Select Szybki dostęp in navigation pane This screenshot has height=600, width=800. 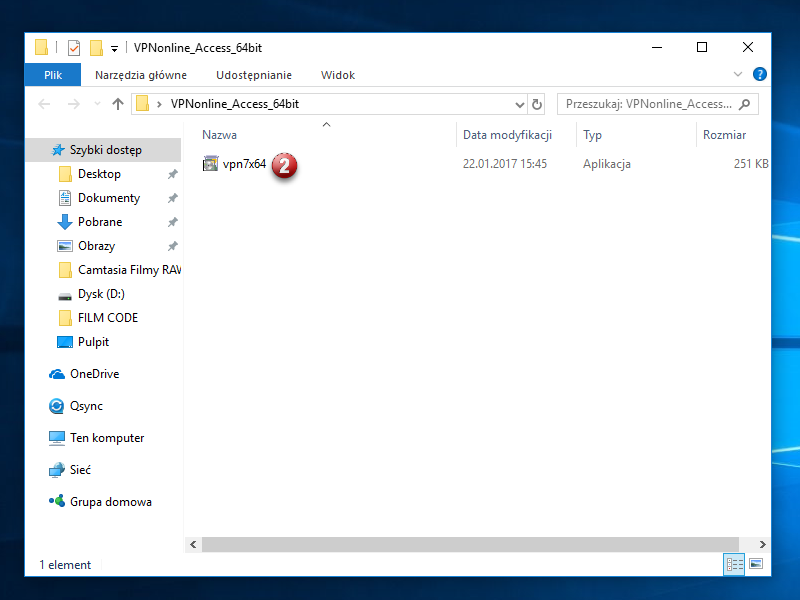pos(104,150)
